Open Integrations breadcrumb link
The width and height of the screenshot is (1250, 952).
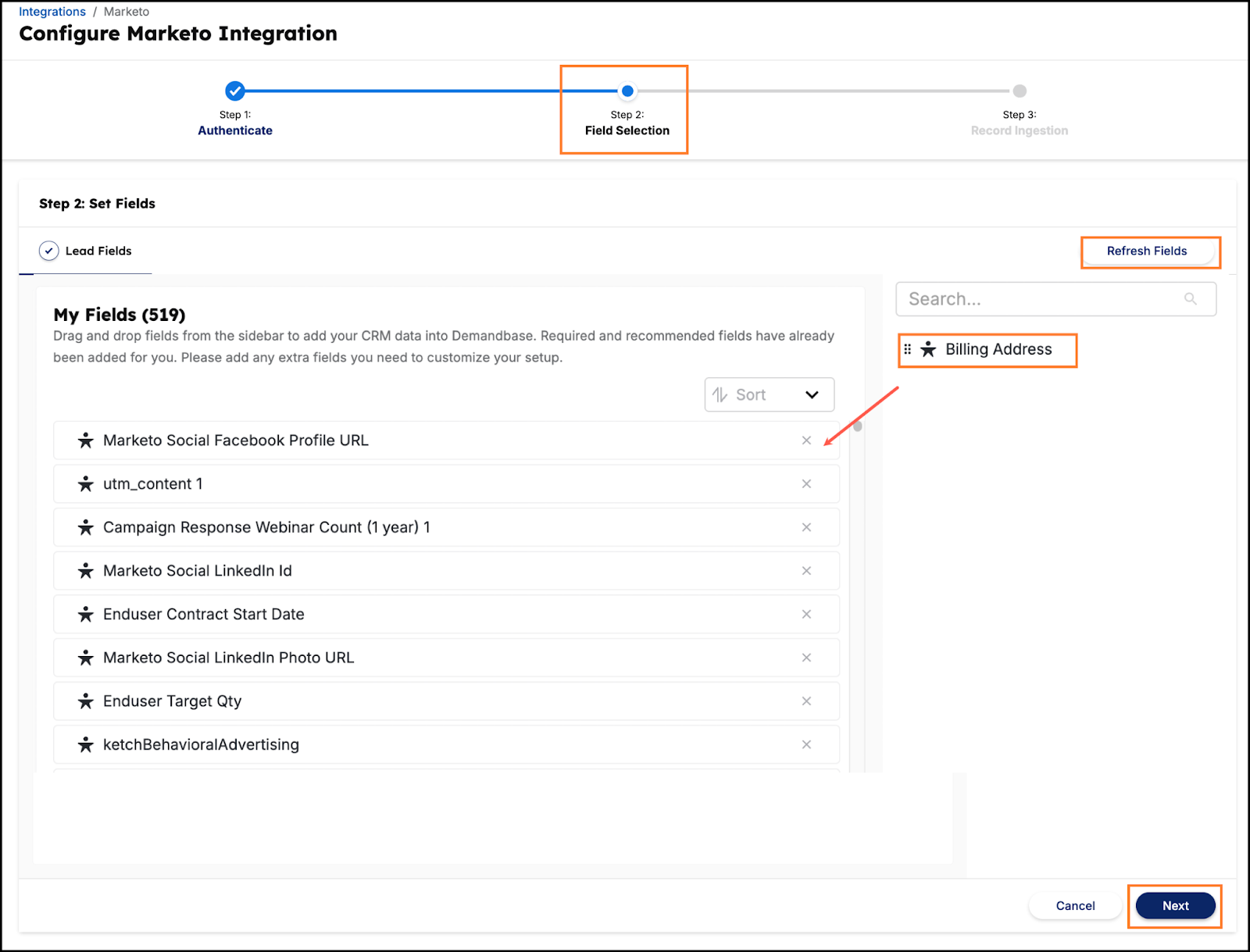[52, 12]
